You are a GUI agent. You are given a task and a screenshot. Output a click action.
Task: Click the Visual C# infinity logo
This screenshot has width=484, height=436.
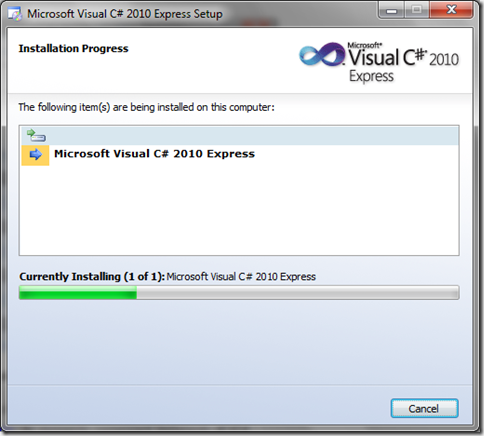pos(322,54)
